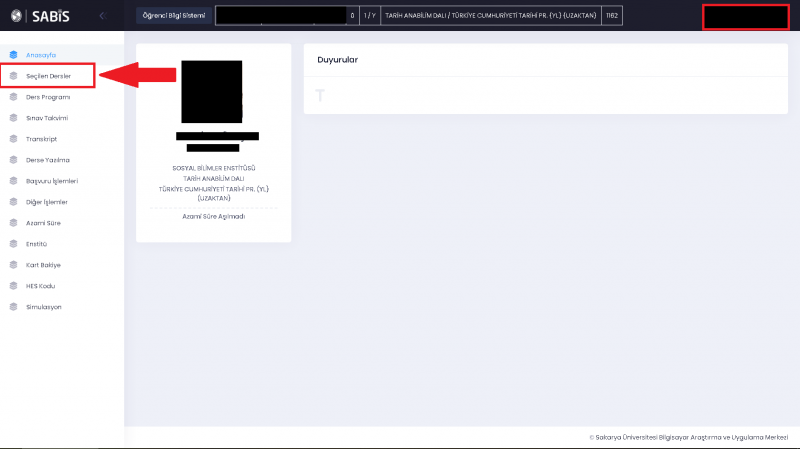The height and width of the screenshot is (449, 800).
Task: Click the icon beside Seçilen Dersler
Action: (12, 76)
